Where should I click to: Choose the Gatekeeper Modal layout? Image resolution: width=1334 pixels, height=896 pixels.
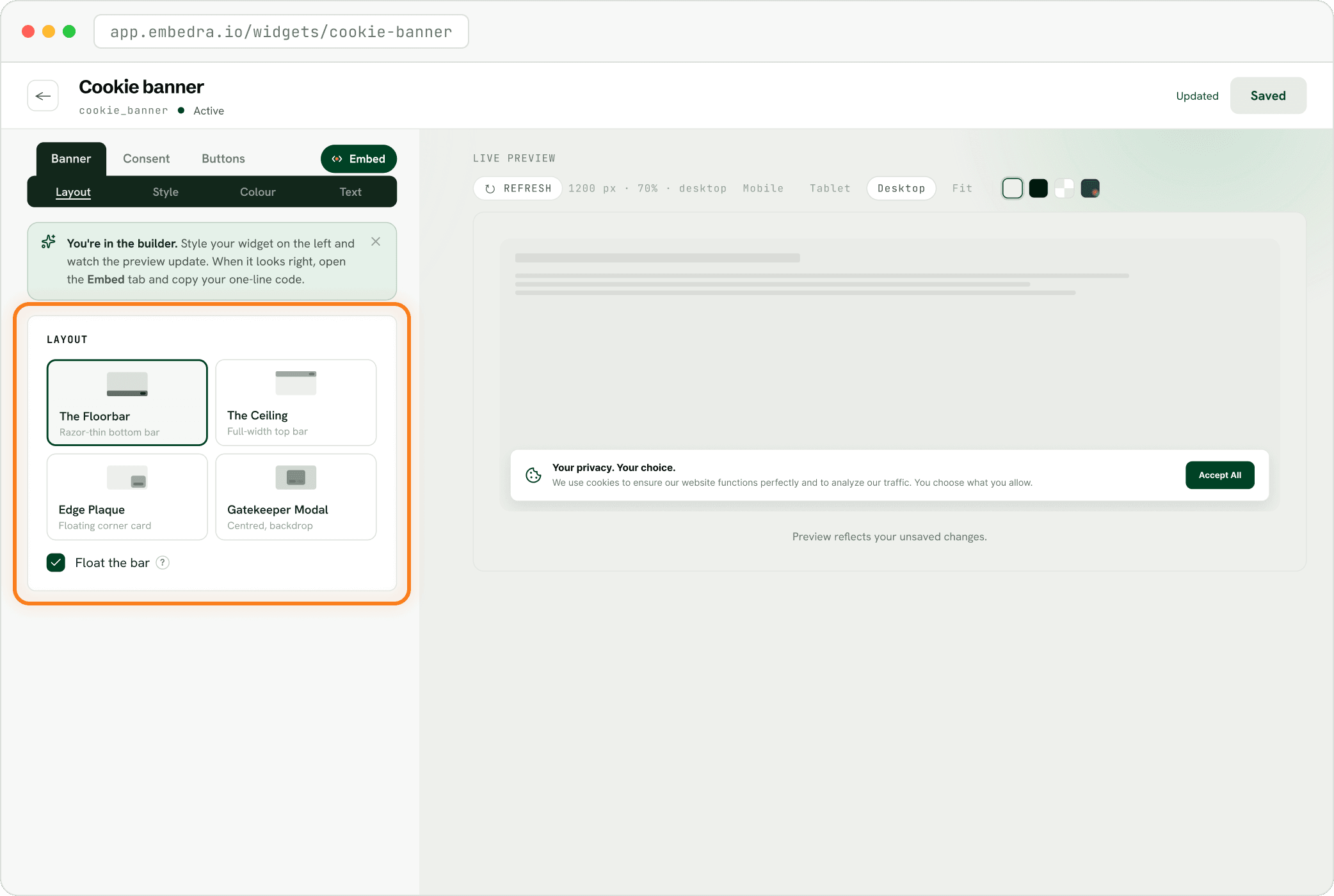pos(296,497)
